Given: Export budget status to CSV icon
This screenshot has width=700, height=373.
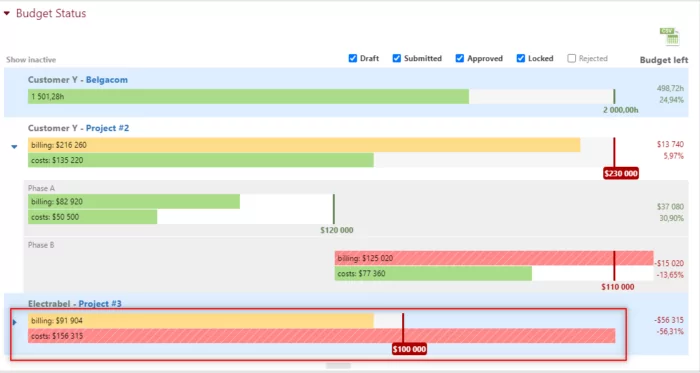Looking at the screenshot, I should pos(669,37).
